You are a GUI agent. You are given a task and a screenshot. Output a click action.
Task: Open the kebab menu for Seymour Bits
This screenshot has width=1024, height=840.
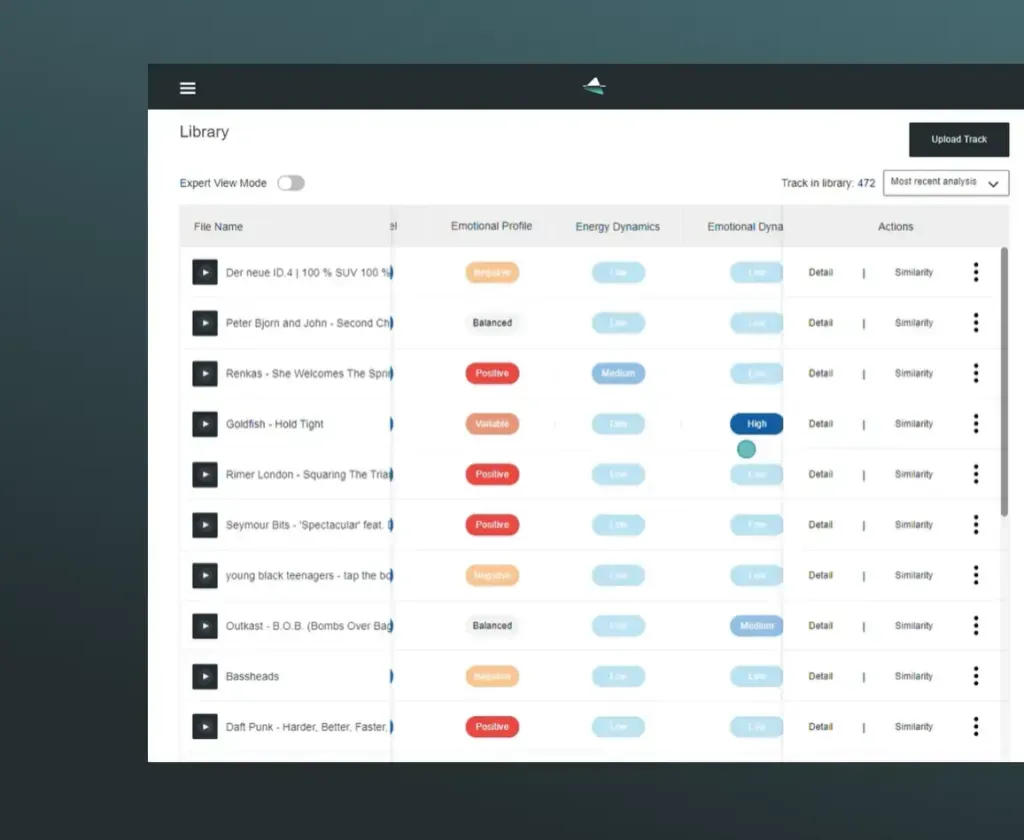coord(975,524)
